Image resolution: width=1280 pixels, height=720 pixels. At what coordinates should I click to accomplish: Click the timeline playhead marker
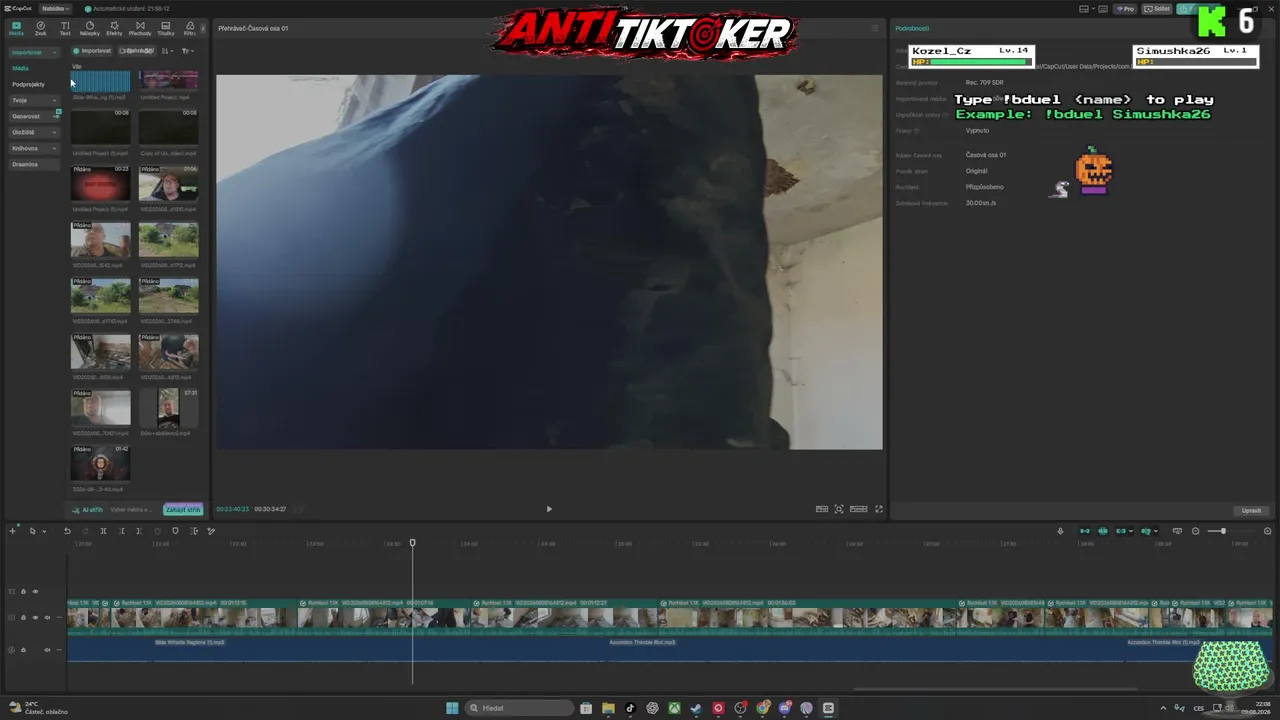tap(412, 543)
